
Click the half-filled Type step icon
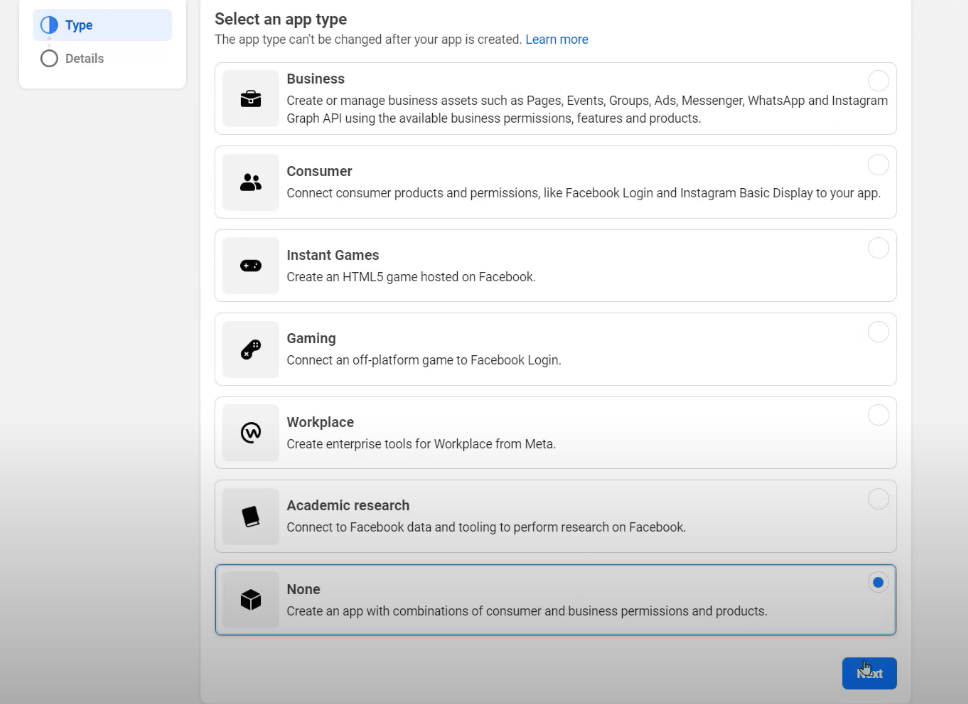pyautogui.click(x=49, y=25)
